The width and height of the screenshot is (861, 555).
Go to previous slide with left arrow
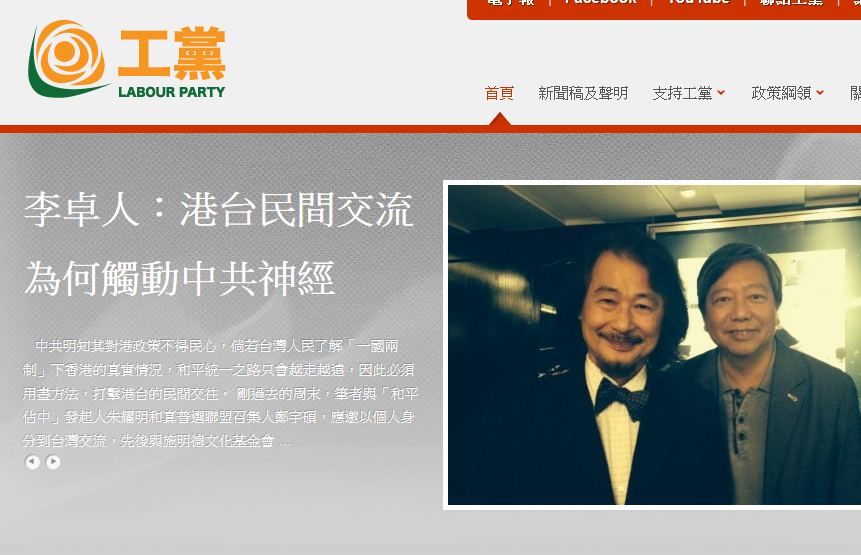[32, 462]
